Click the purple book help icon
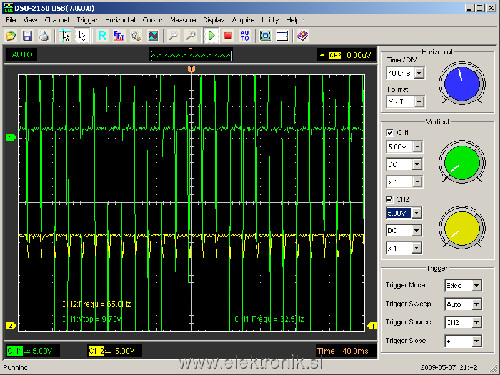Screen dimensions: 500x375 (303, 36)
